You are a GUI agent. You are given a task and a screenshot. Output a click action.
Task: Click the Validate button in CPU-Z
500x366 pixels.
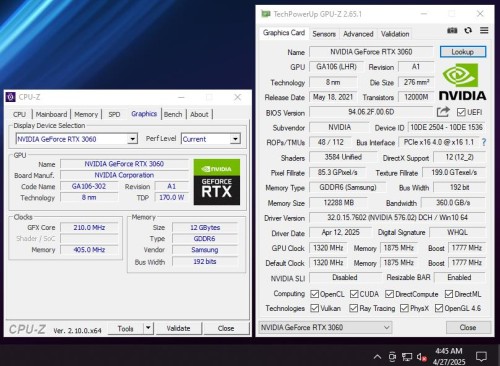tap(178, 328)
